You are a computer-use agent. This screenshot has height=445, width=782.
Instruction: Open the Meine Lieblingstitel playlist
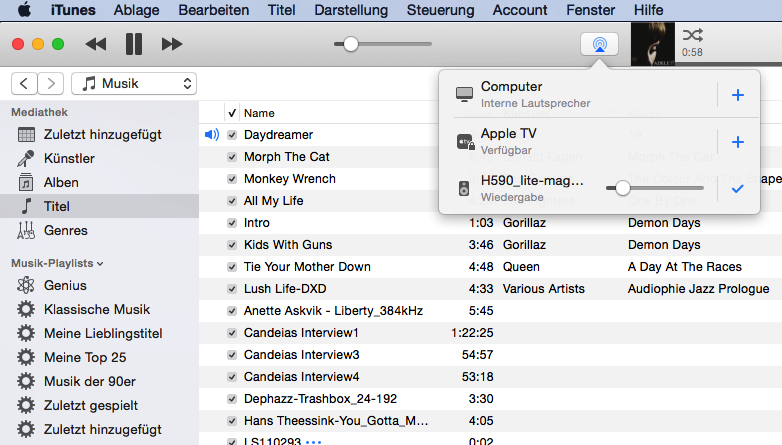[99, 333]
